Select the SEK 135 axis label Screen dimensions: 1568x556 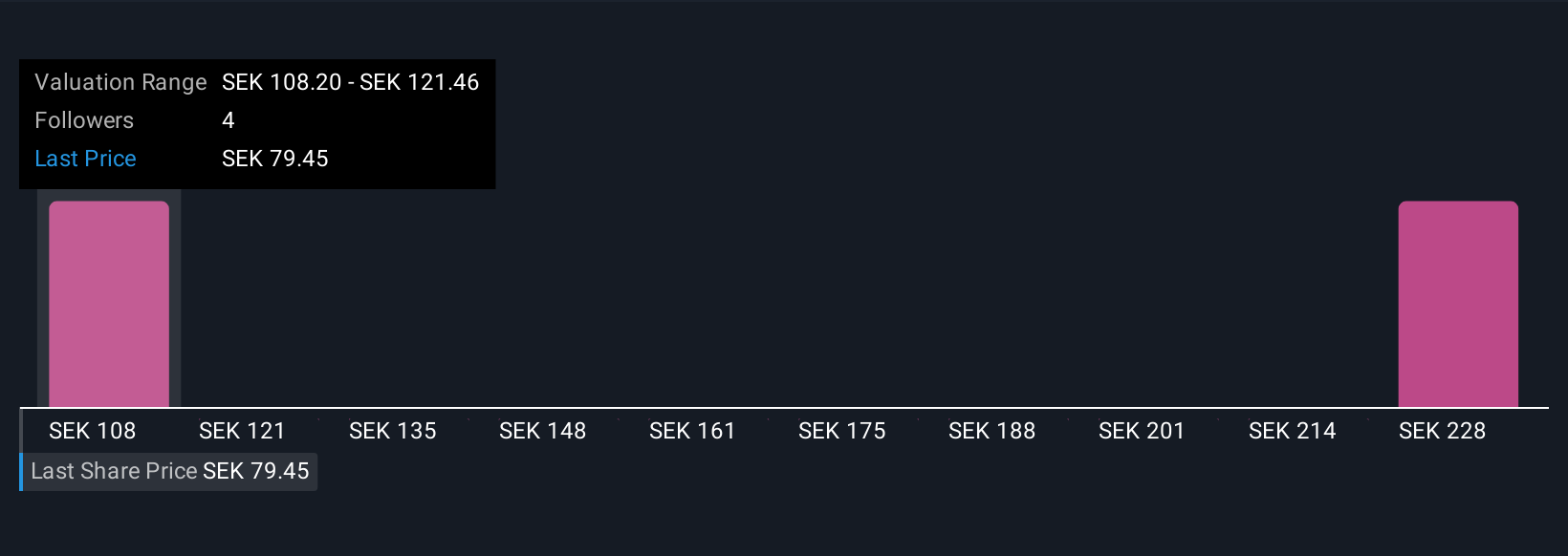(x=392, y=431)
